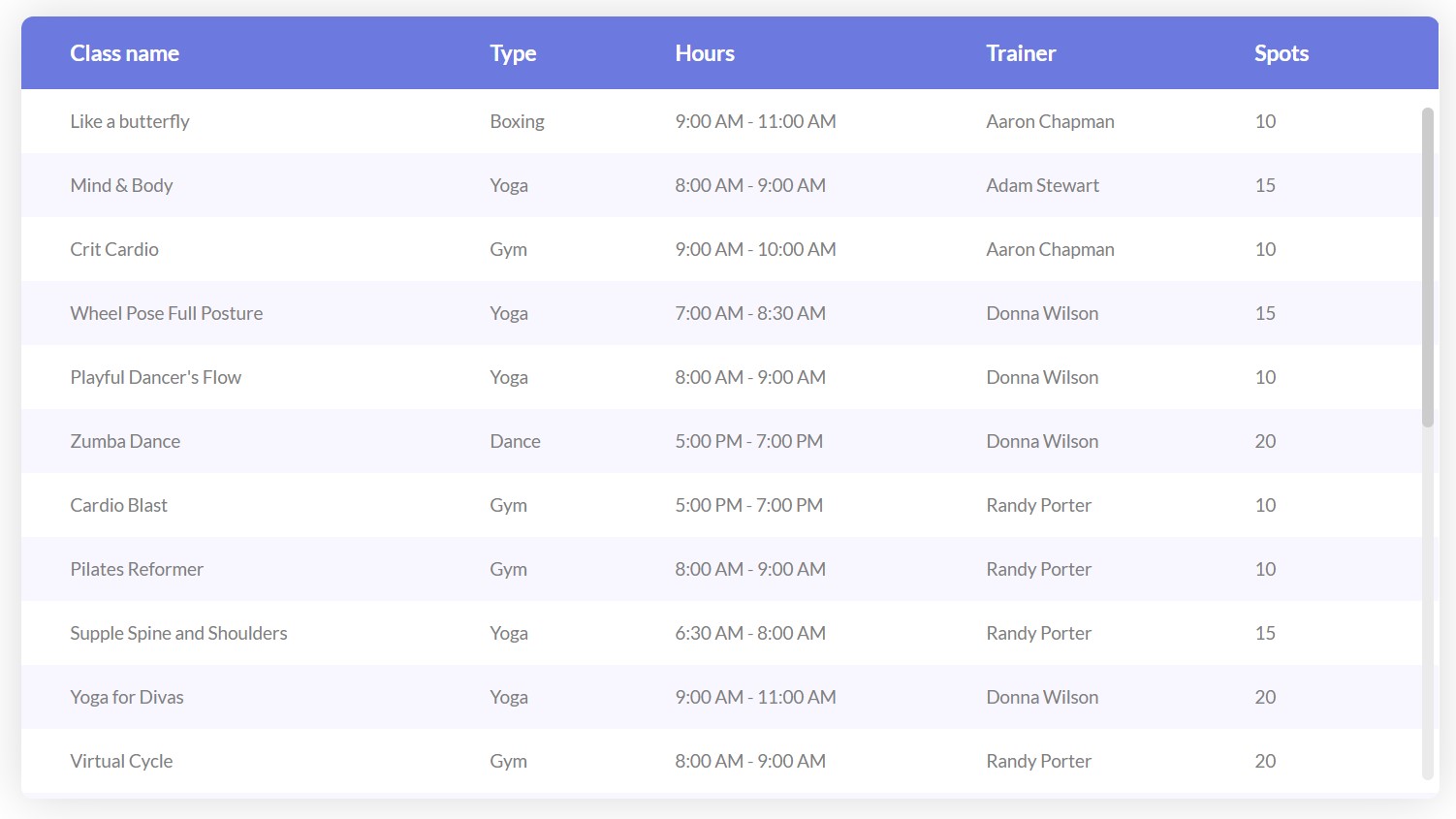1456x819 pixels.
Task: Select the 'Playful Dancer's Flow' class name
Action: pyautogui.click(x=156, y=377)
